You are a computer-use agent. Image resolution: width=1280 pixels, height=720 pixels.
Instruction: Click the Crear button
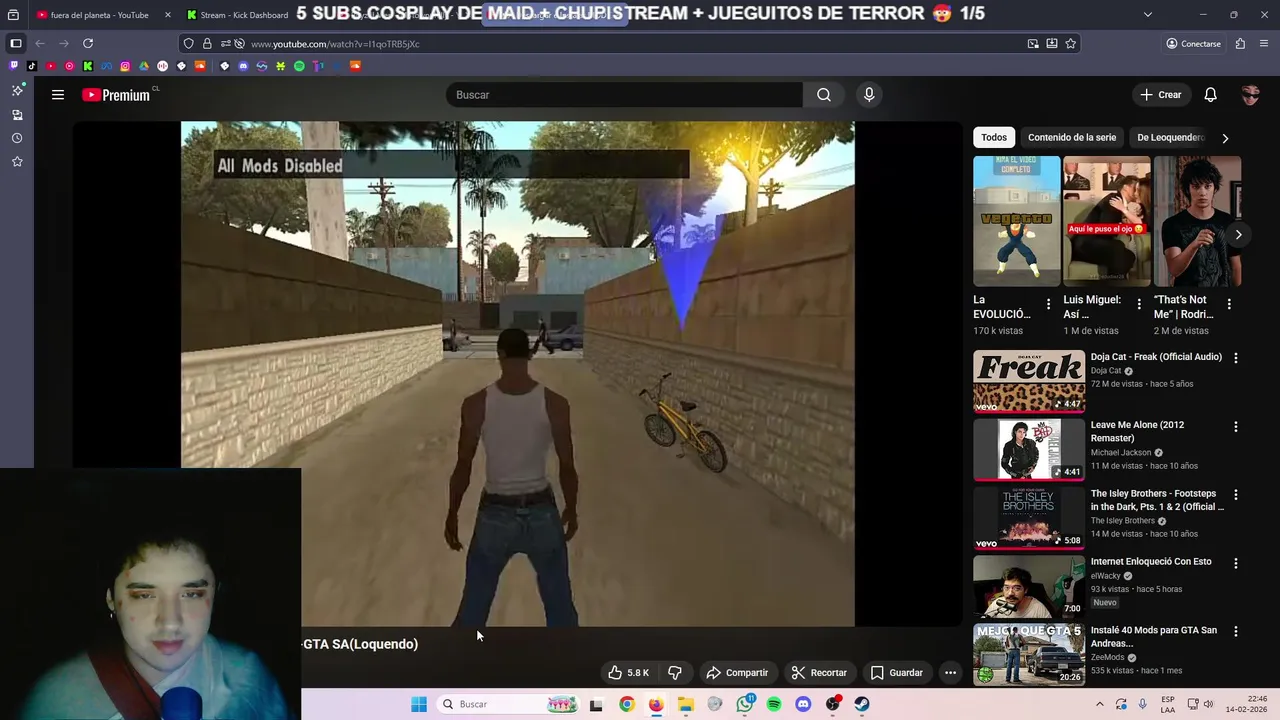(1161, 95)
